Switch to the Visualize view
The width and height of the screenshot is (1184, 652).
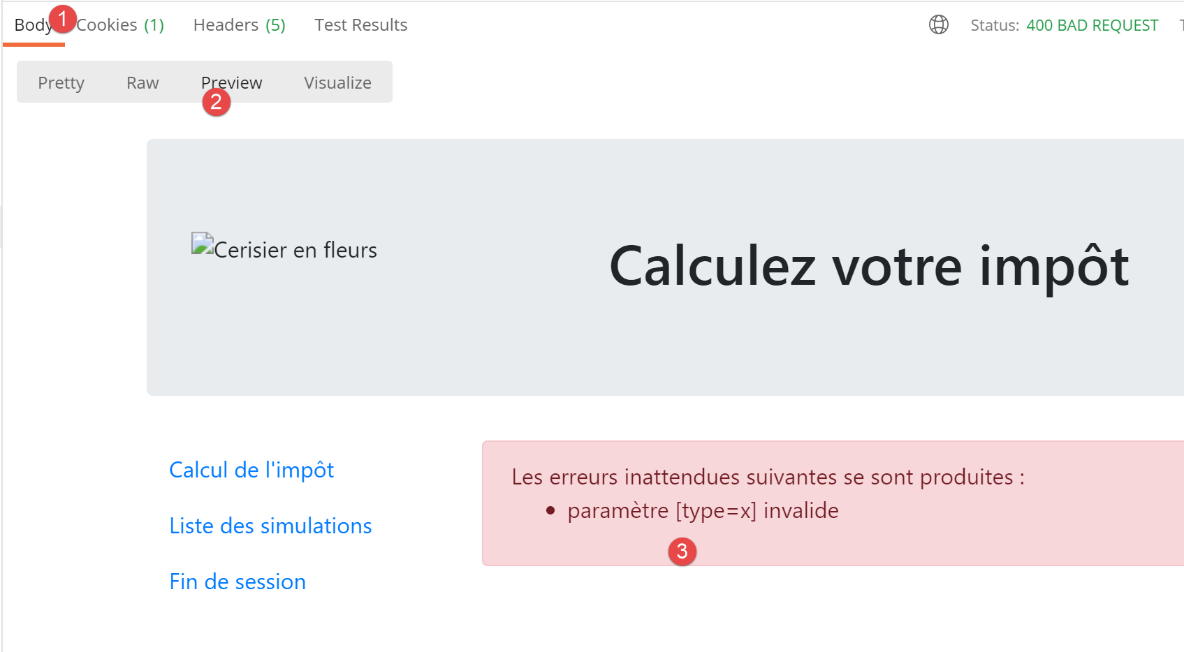tap(337, 83)
